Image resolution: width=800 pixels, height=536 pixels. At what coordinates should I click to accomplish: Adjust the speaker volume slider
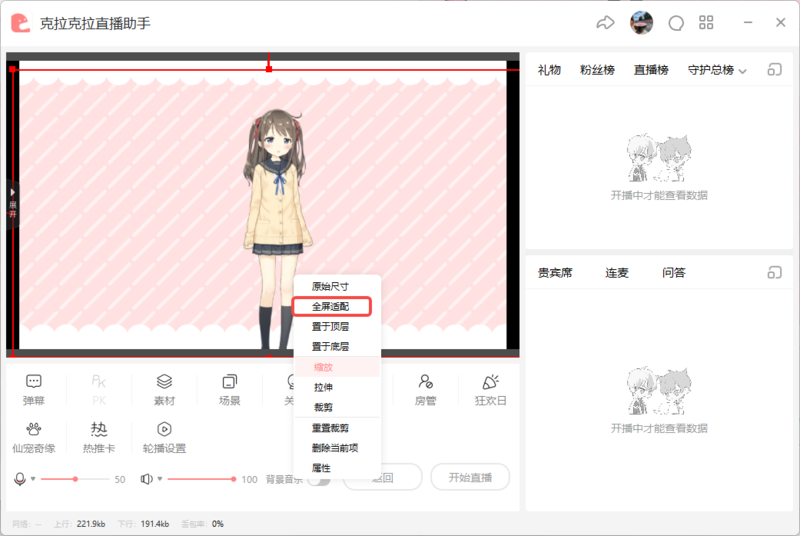202,479
